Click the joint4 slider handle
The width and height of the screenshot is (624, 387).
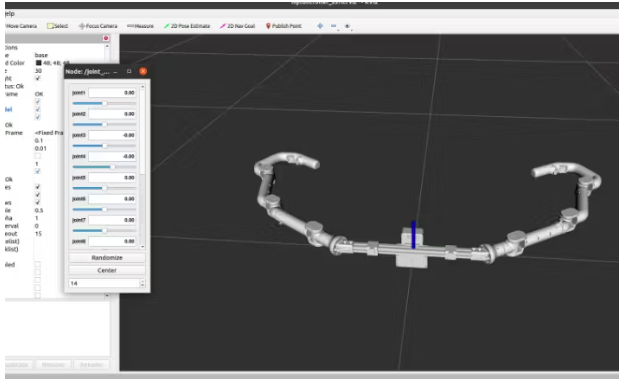click(x=113, y=167)
